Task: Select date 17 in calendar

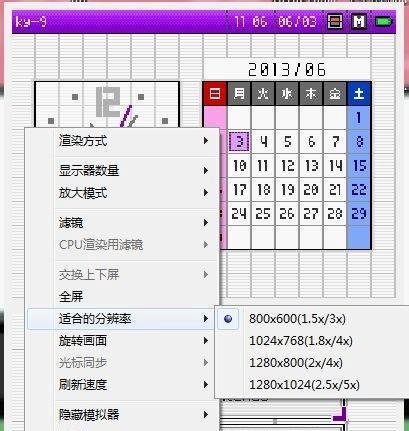Action: (x=239, y=190)
